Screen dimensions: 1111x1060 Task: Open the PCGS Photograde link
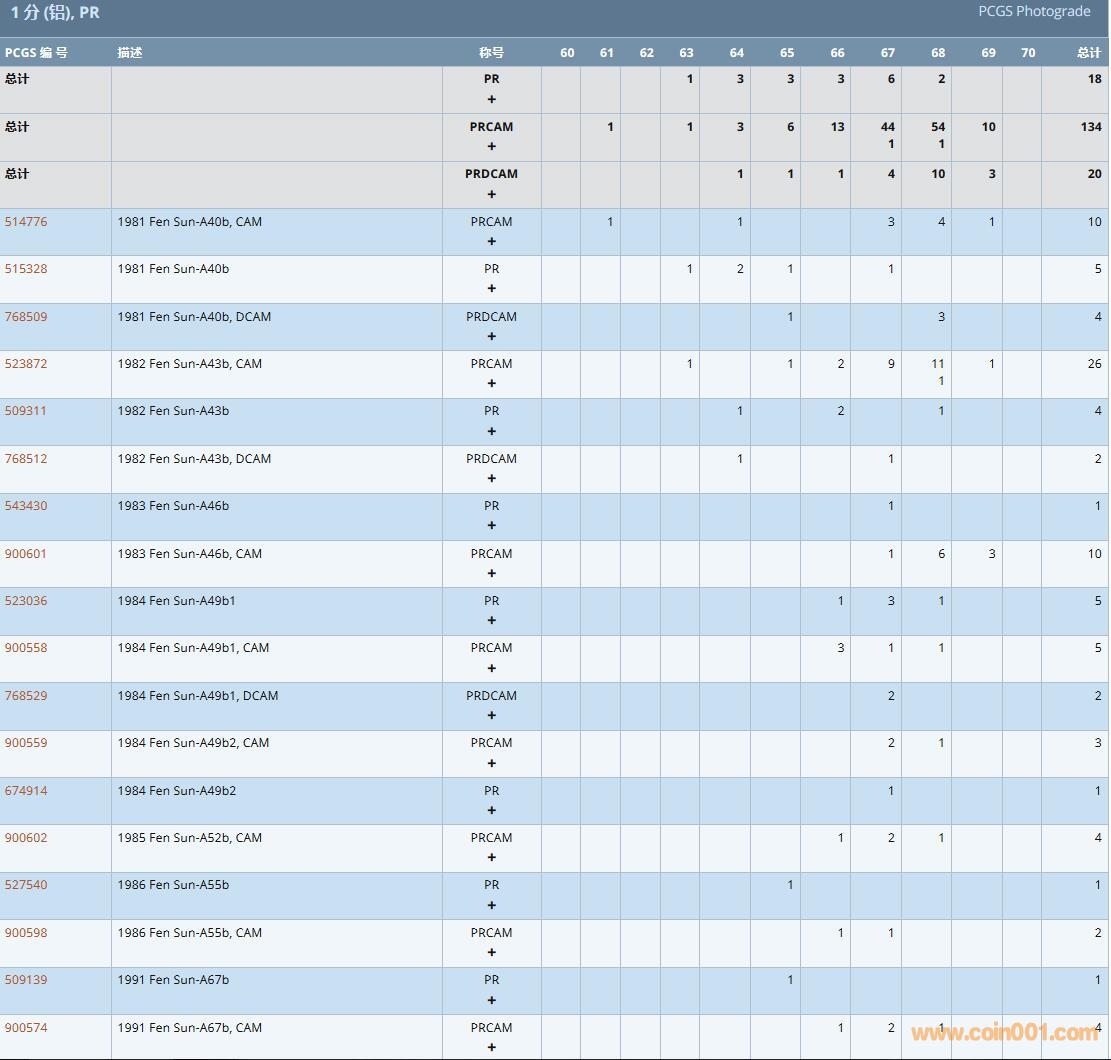point(1034,12)
